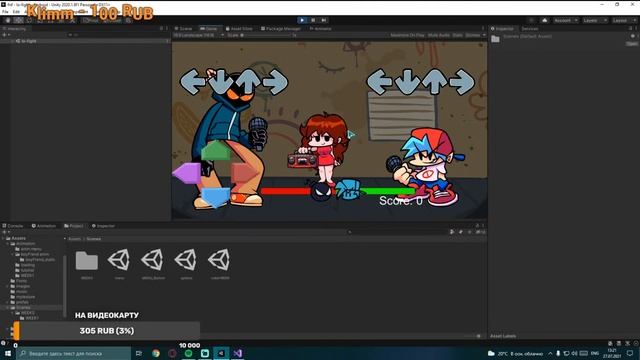Switch to the Scene tab
The image size is (640, 360).
183,29
